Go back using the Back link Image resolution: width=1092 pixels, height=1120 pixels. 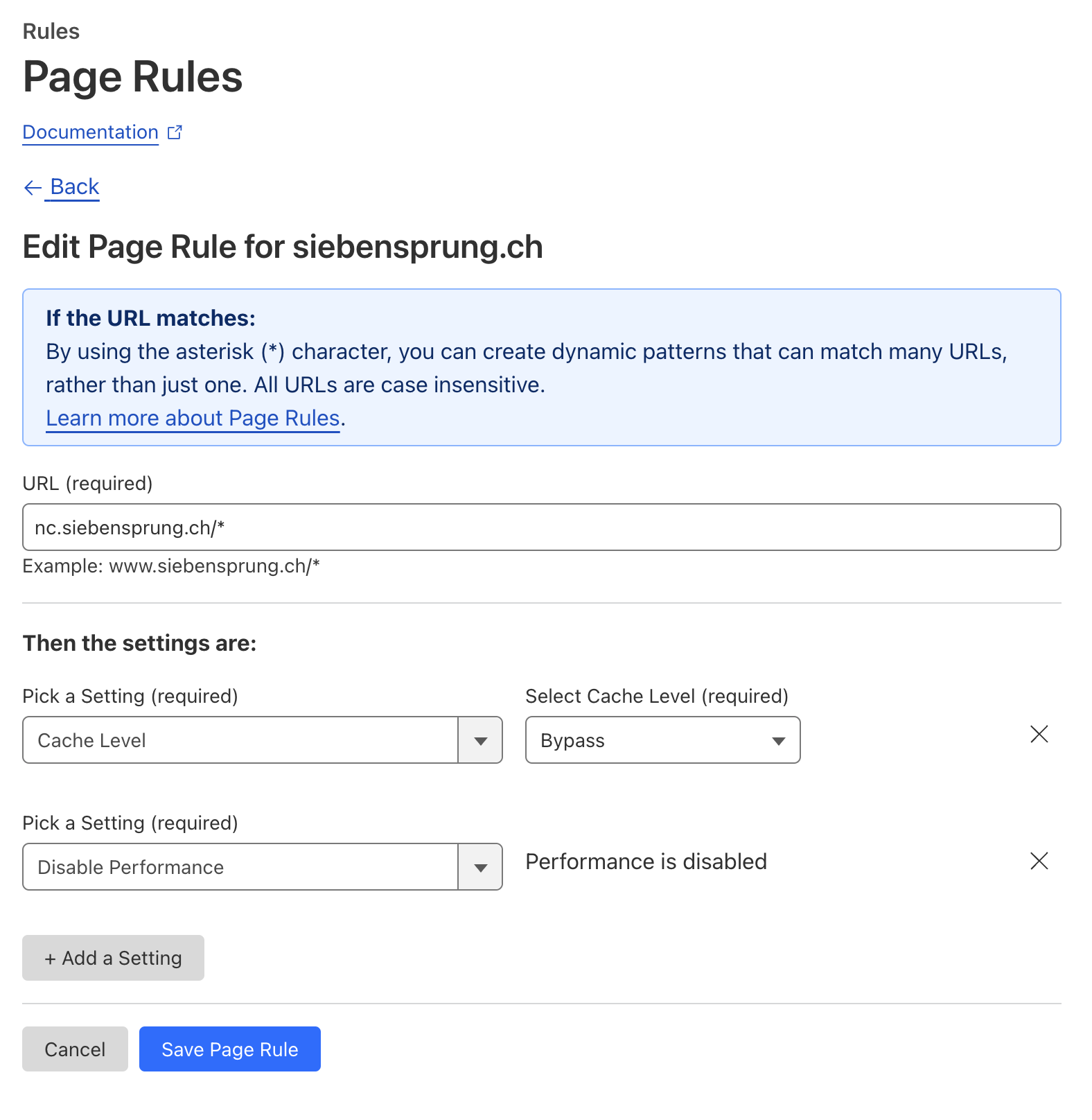(x=73, y=186)
